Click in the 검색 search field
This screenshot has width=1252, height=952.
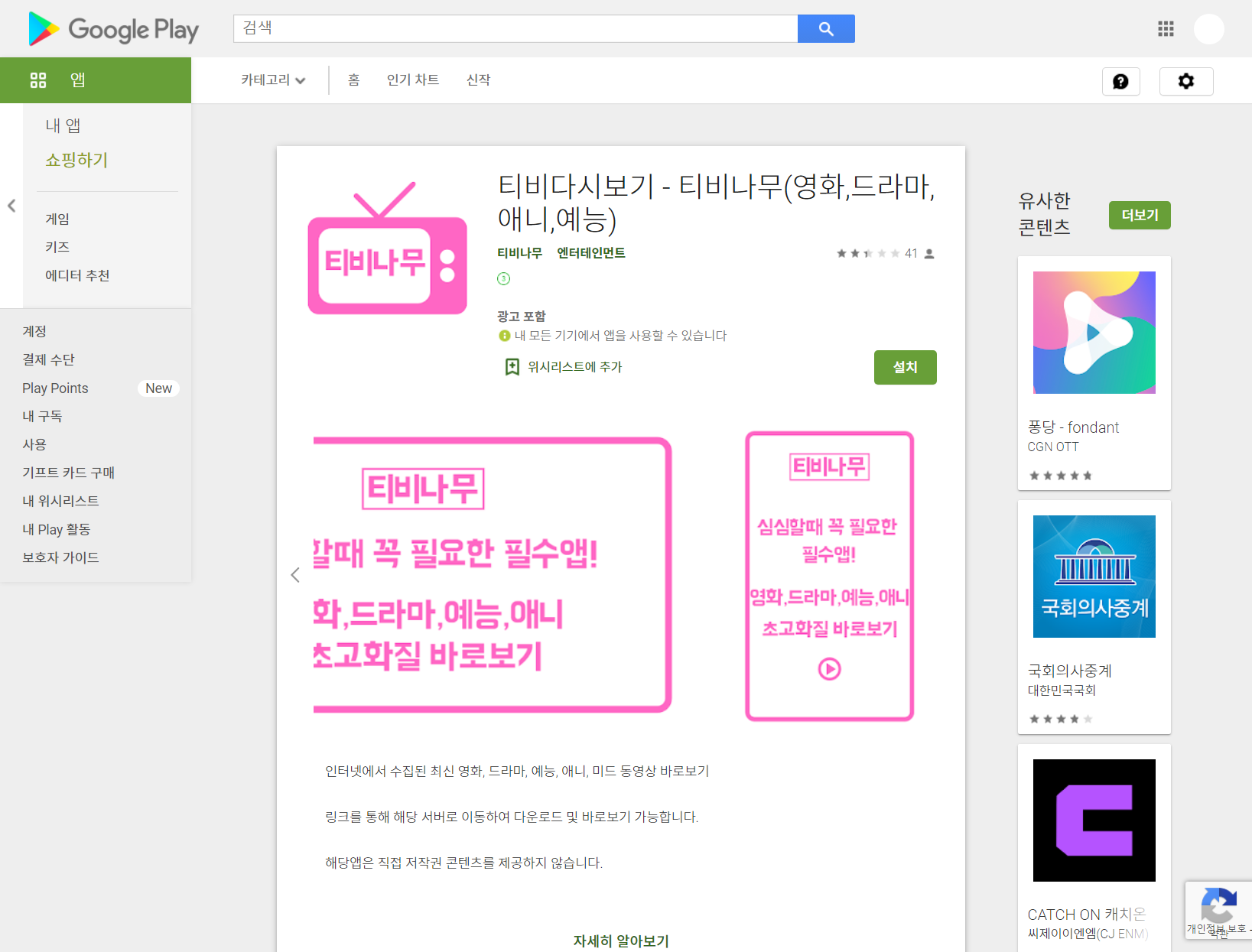pyautogui.click(x=515, y=28)
